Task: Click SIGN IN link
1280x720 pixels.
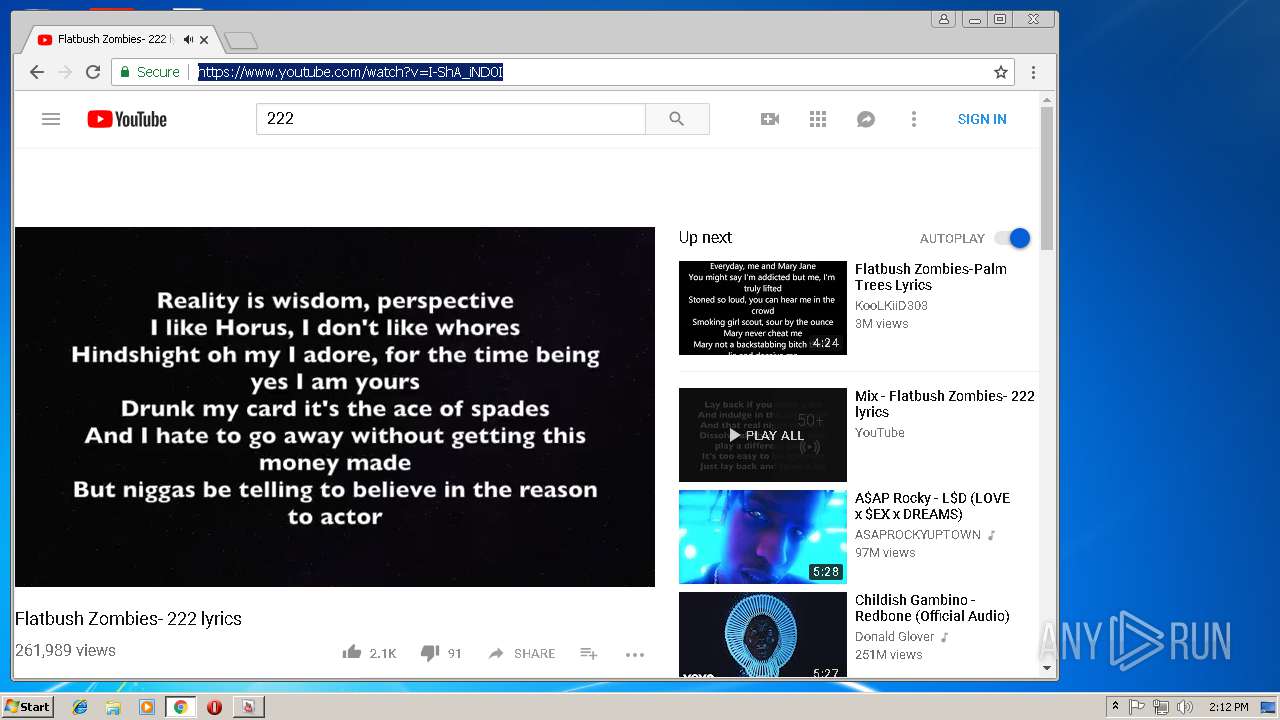Action: [x=982, y=119]
